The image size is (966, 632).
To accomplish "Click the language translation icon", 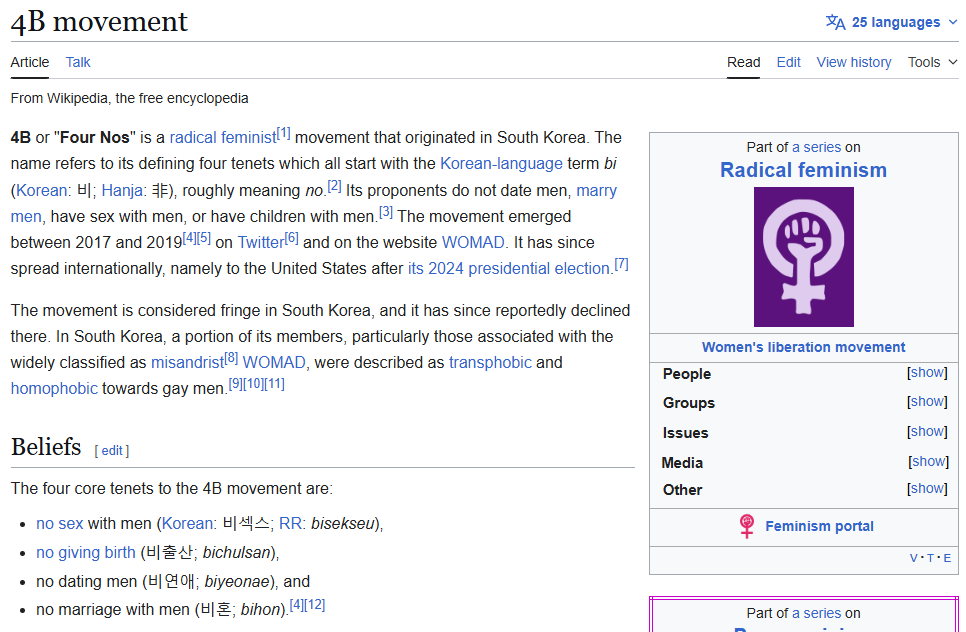I will (x=835, y=22).
